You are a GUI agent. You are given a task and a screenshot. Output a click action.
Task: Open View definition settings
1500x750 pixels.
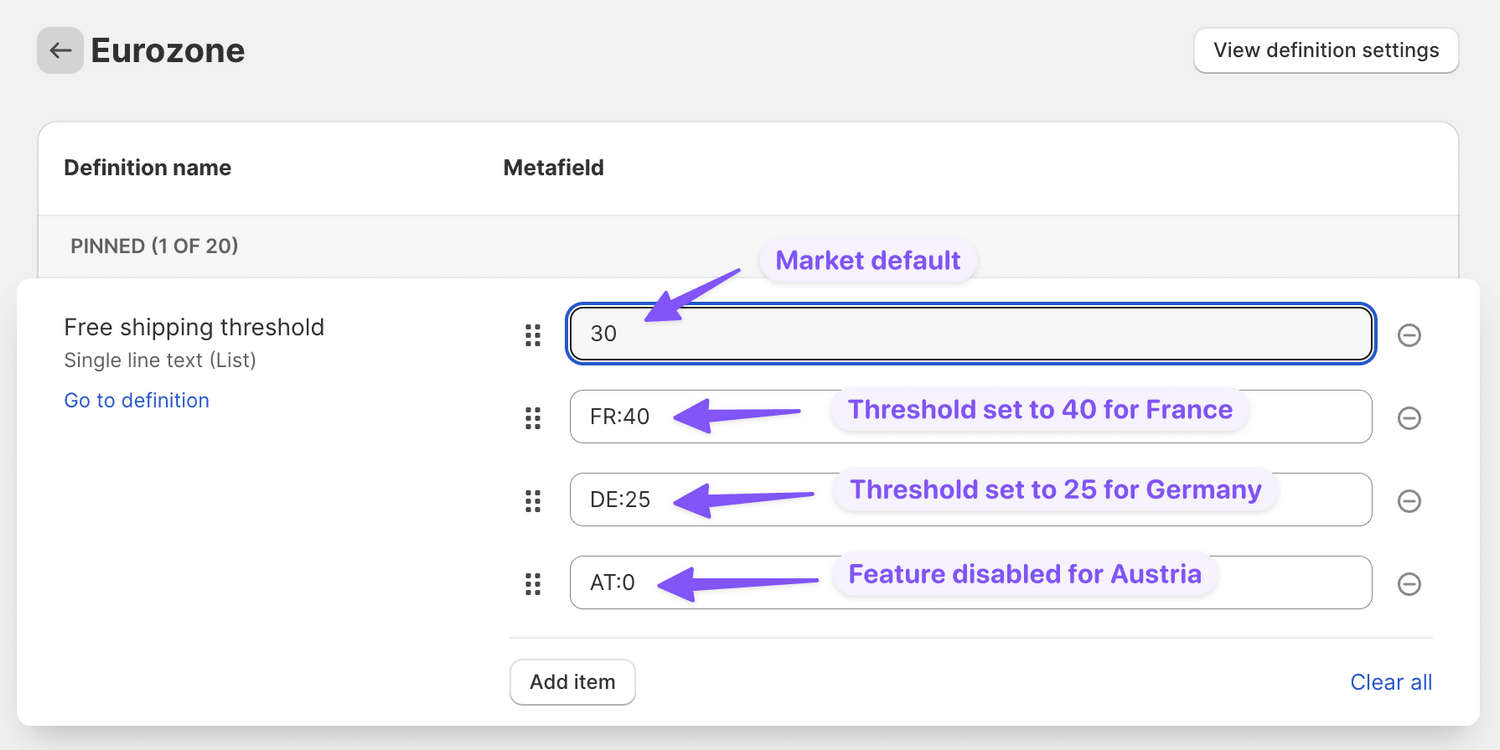[x=1325, y=50]
